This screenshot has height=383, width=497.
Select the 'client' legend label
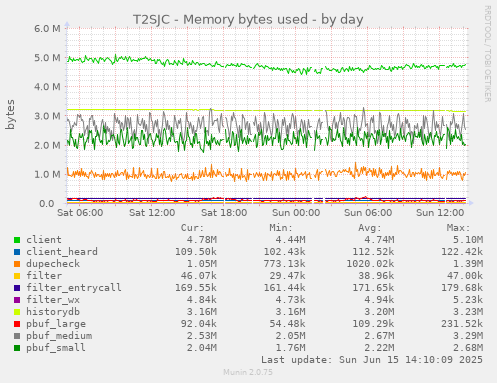(x=44, y=240)
